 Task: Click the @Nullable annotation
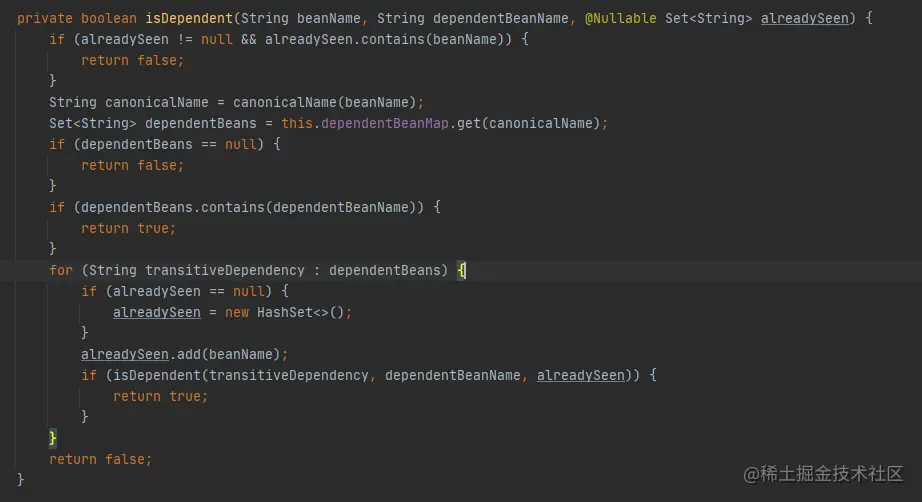pos(620,18)
